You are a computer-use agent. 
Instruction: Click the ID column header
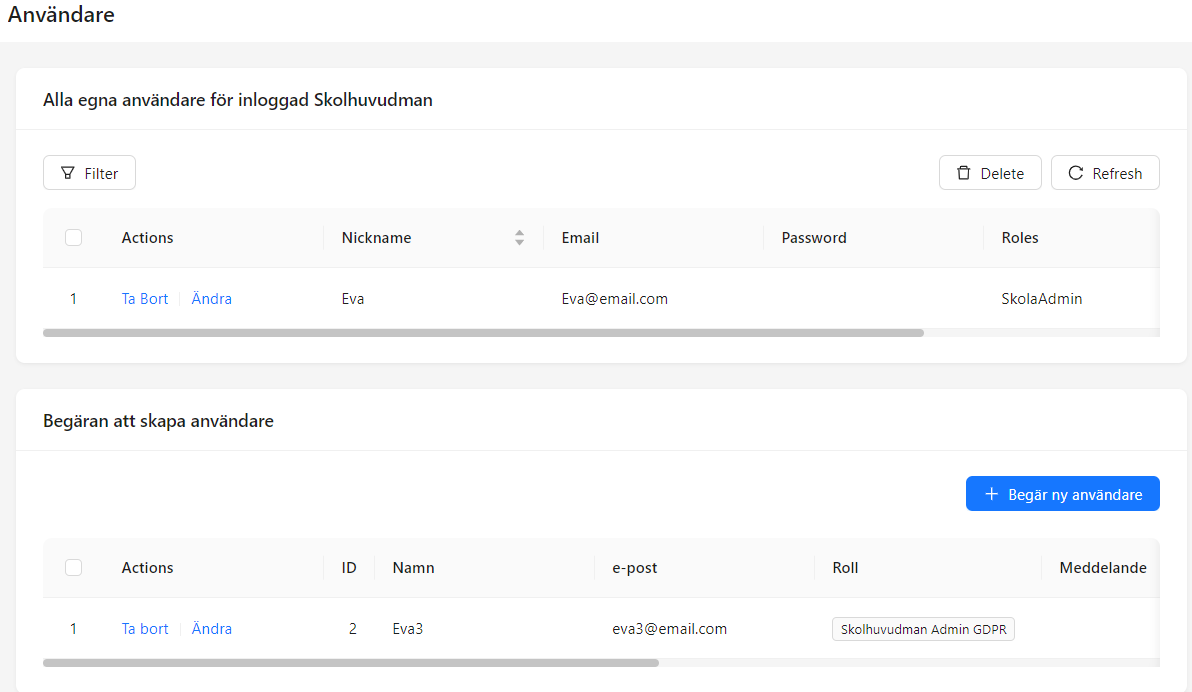click(349, 568)
